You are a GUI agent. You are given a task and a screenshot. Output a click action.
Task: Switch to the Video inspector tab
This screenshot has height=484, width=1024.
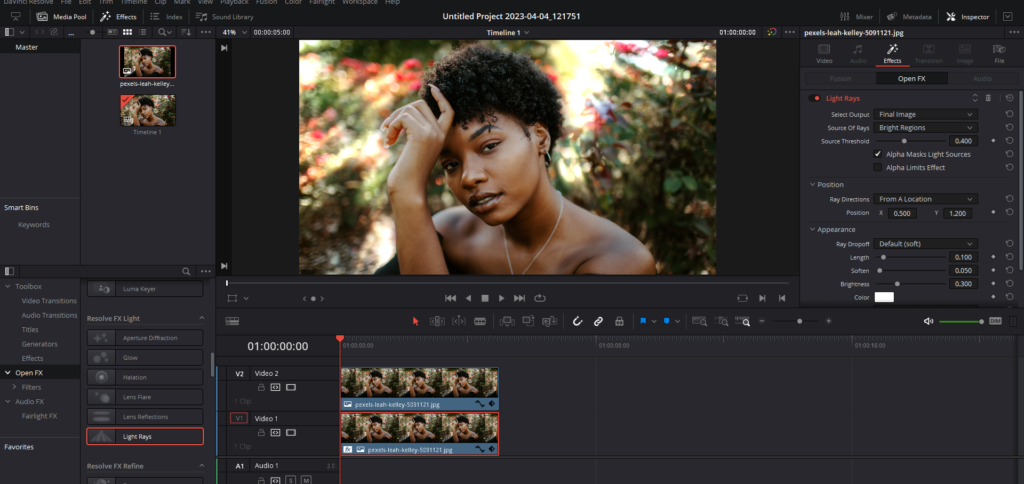(824, 54)
